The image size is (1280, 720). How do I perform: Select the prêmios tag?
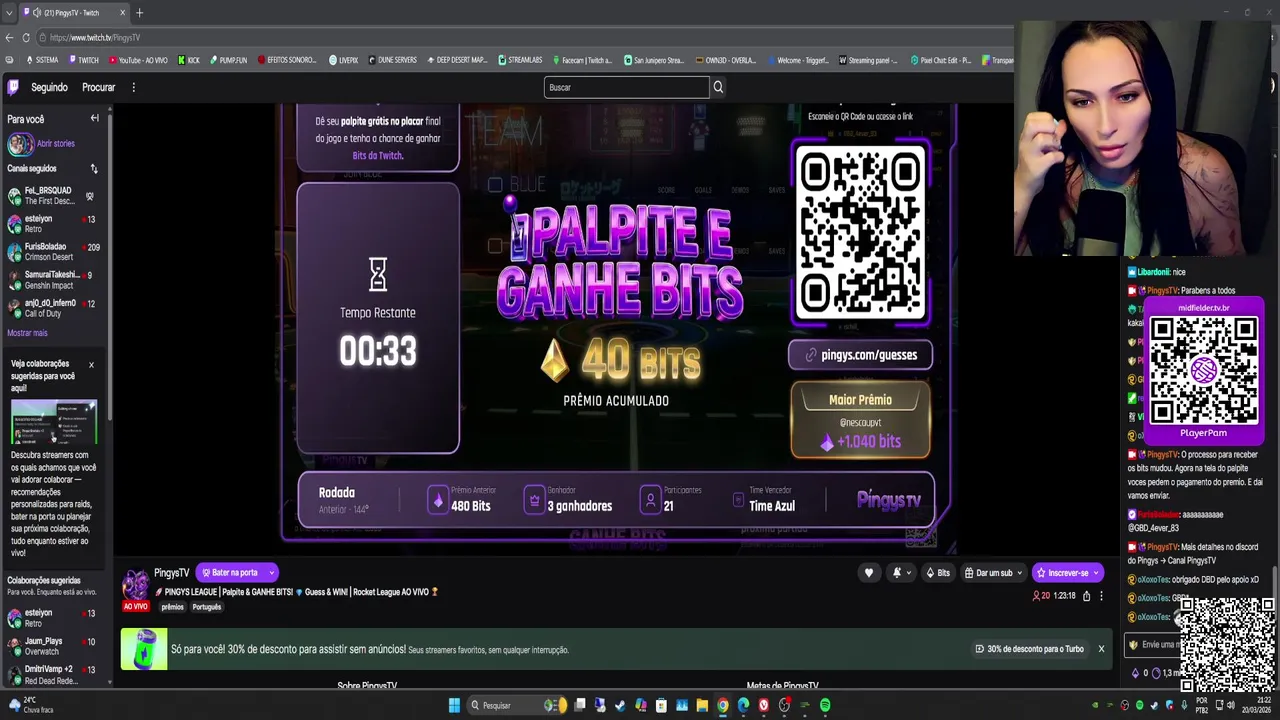pos(172,607)
